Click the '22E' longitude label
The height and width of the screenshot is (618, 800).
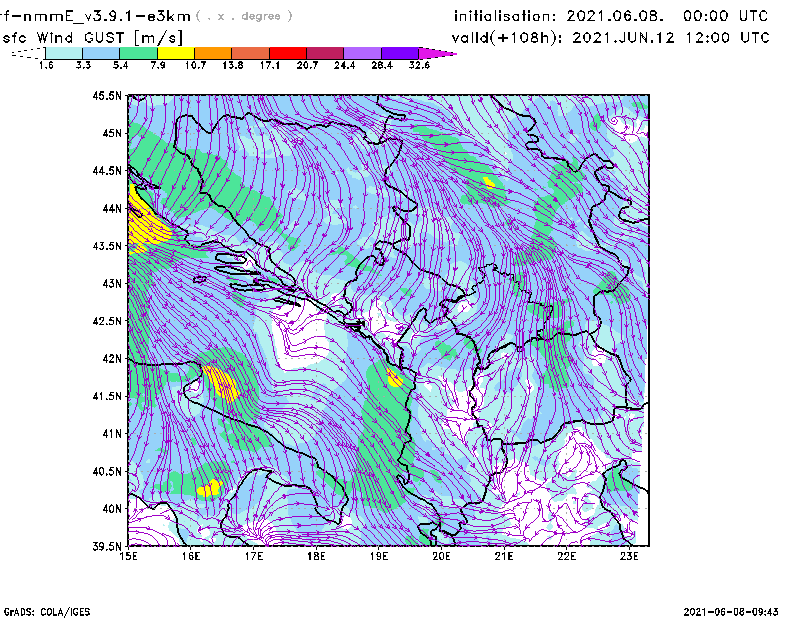coord(567,556)
